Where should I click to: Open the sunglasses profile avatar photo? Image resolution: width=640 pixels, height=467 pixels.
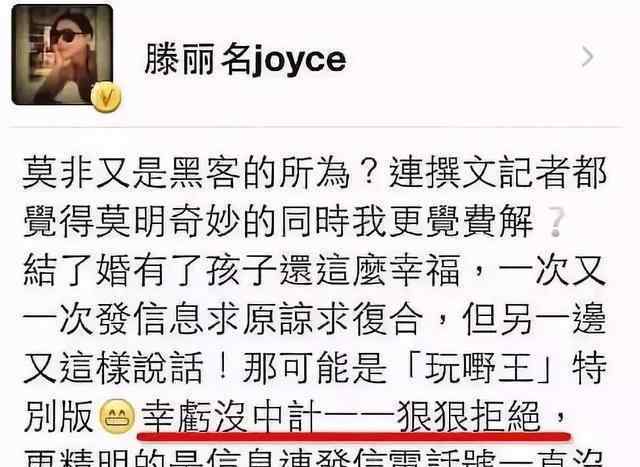[62, 55]
